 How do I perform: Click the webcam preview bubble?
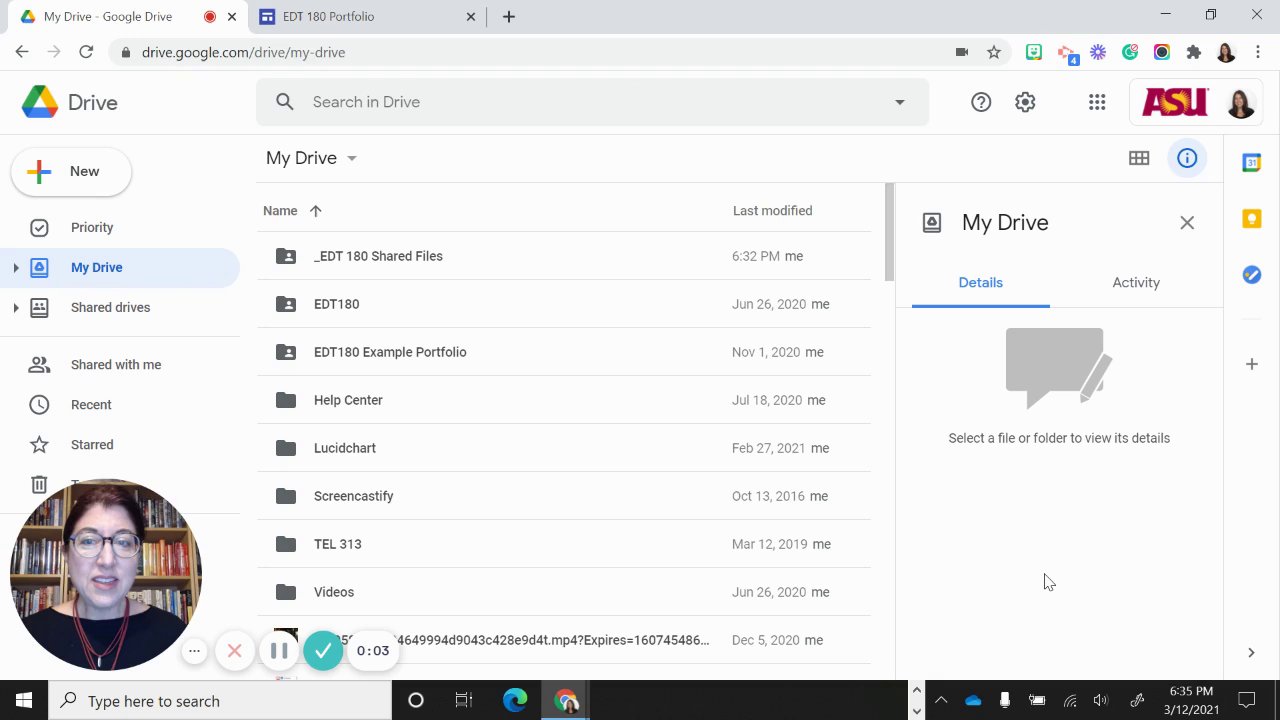click(x=105, y=575)
